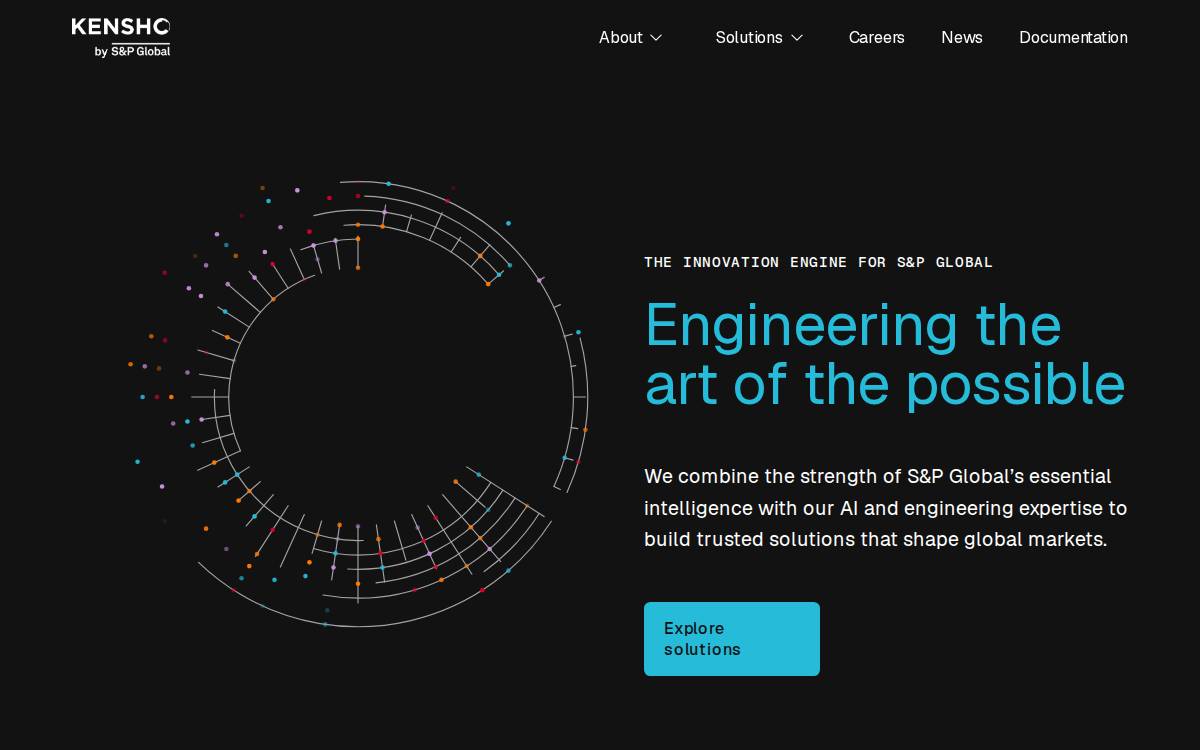This screenshot has height=750, width=1200.
Task: Select the heading "Engineering the art of the possible"
Action: tap(885, 355)
